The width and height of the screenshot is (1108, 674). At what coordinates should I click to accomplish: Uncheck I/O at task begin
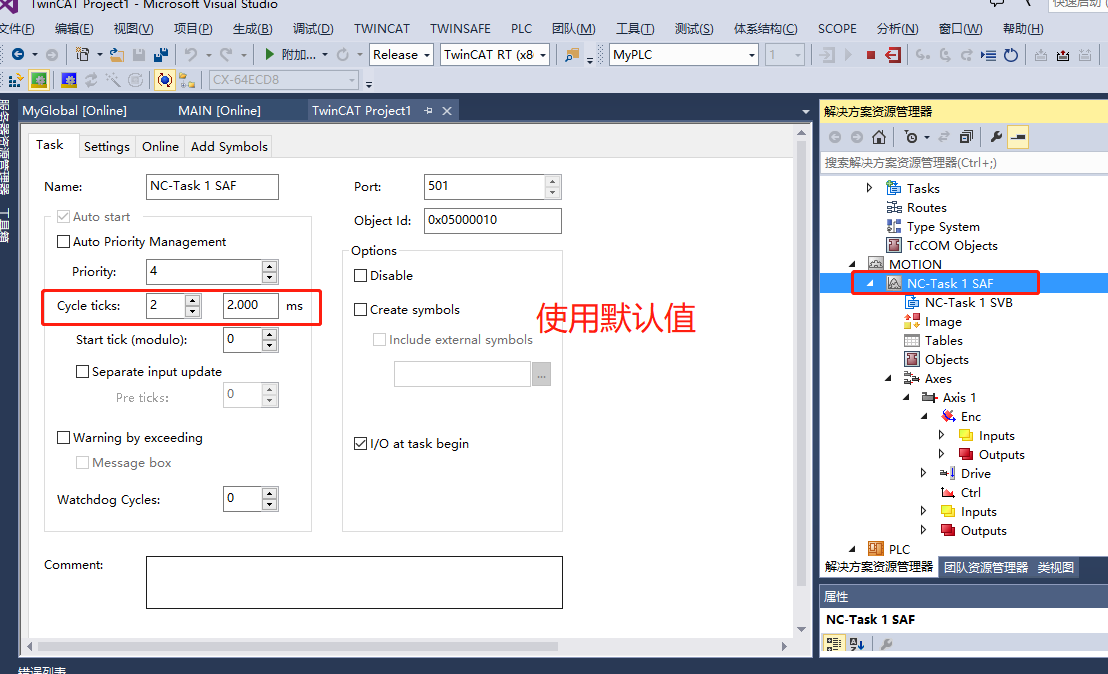(360, 444)
